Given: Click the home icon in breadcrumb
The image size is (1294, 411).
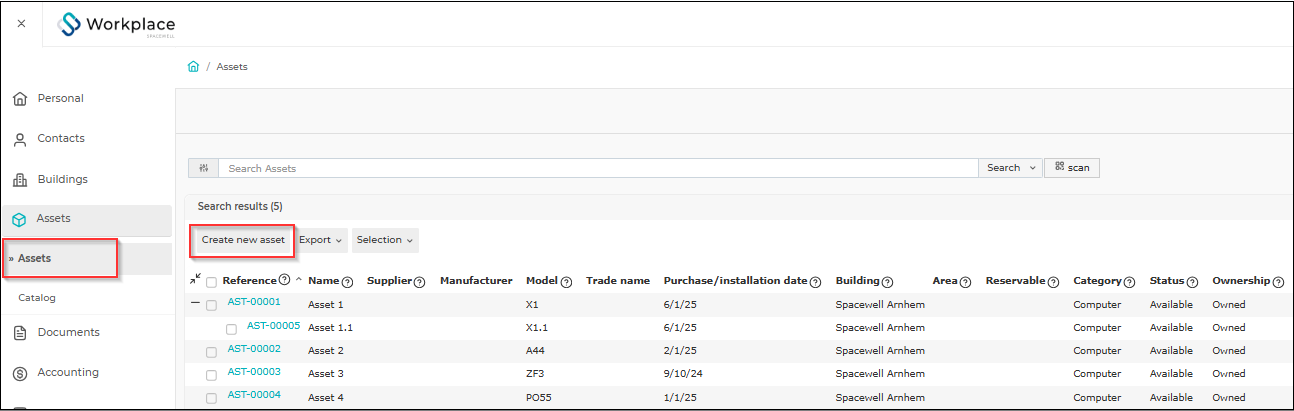Looking at the screenshot, I should pyautogui.click(x=193, y=67).
